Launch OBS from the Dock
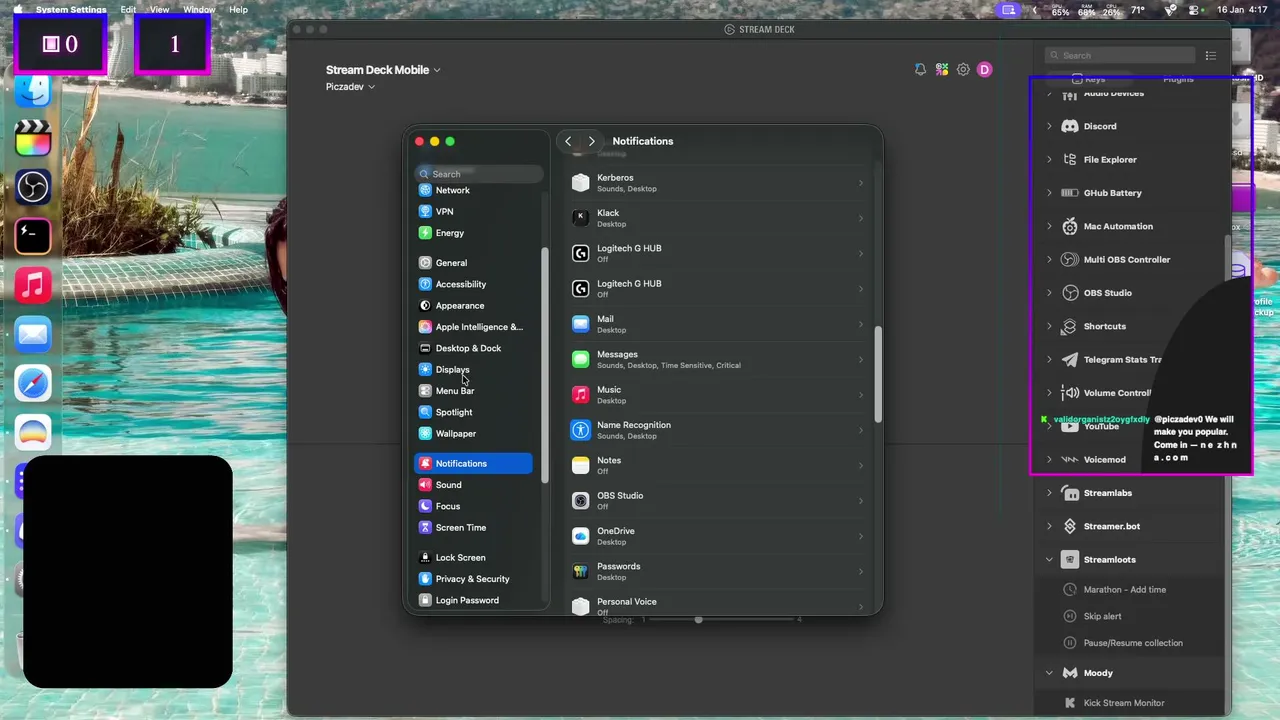The height and width of the screenshot is (720, 1280). click(x=33, y=187)
